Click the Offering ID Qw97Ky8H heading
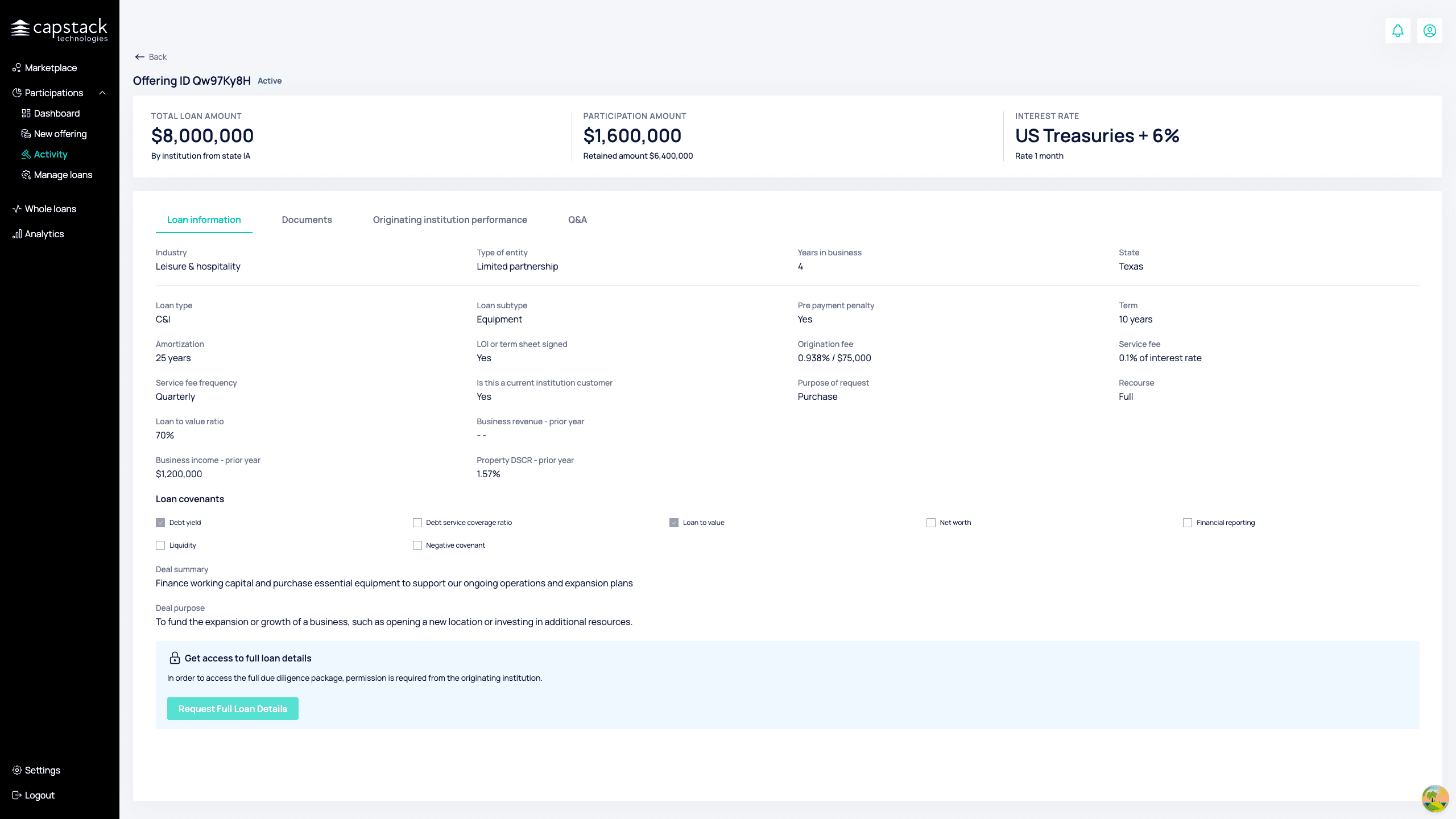 click(192, 81)
